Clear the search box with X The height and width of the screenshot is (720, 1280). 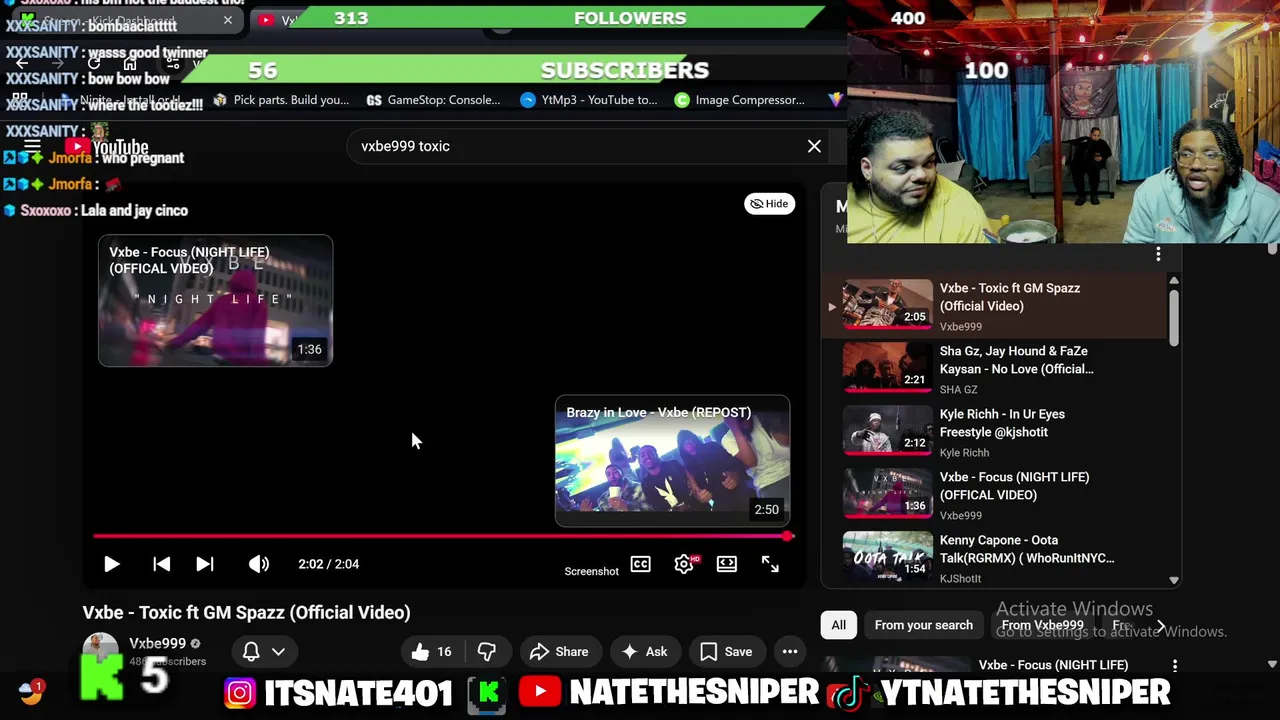click(x=814, y=146)
